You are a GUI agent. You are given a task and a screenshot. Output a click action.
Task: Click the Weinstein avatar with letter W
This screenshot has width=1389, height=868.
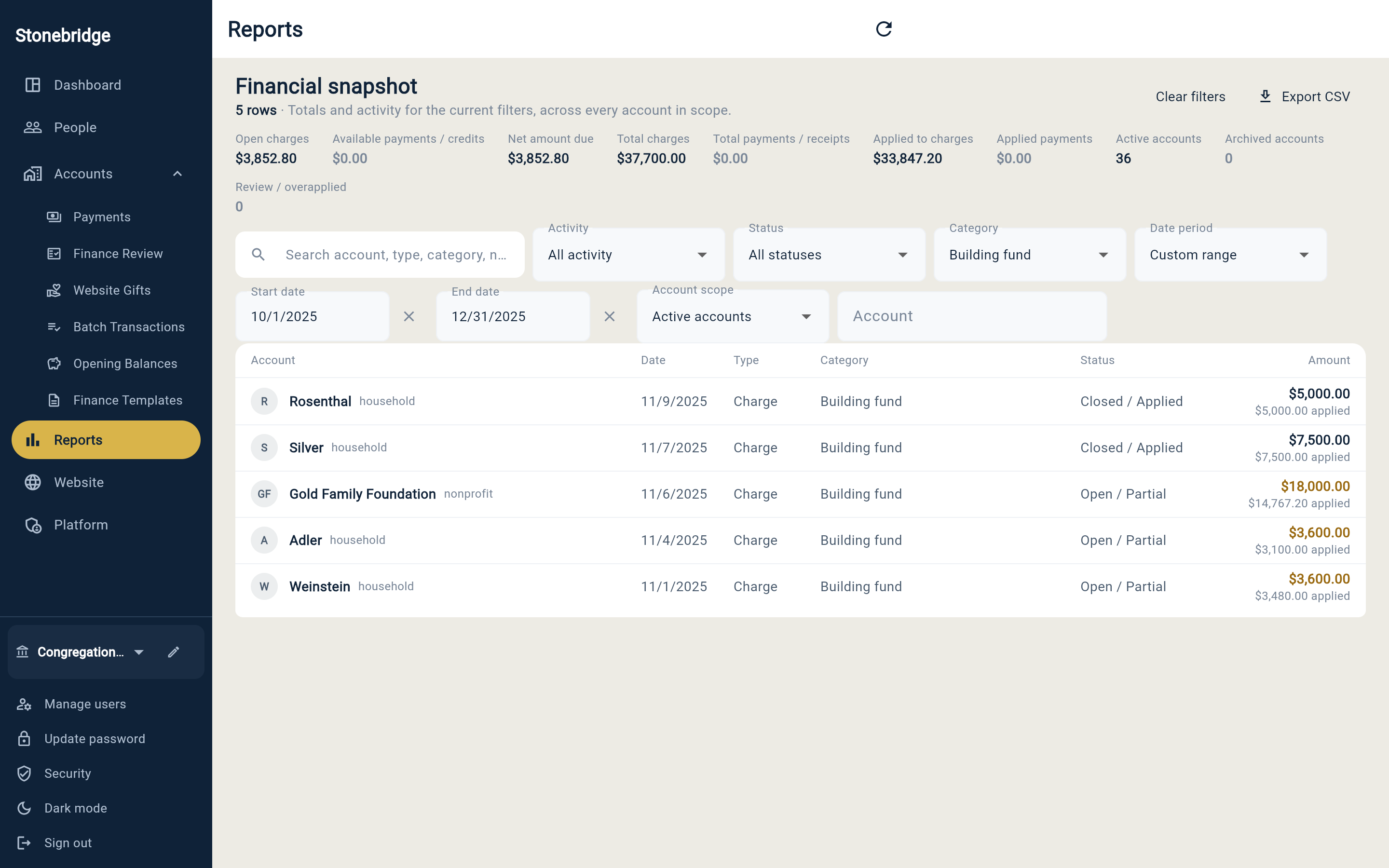264,586
